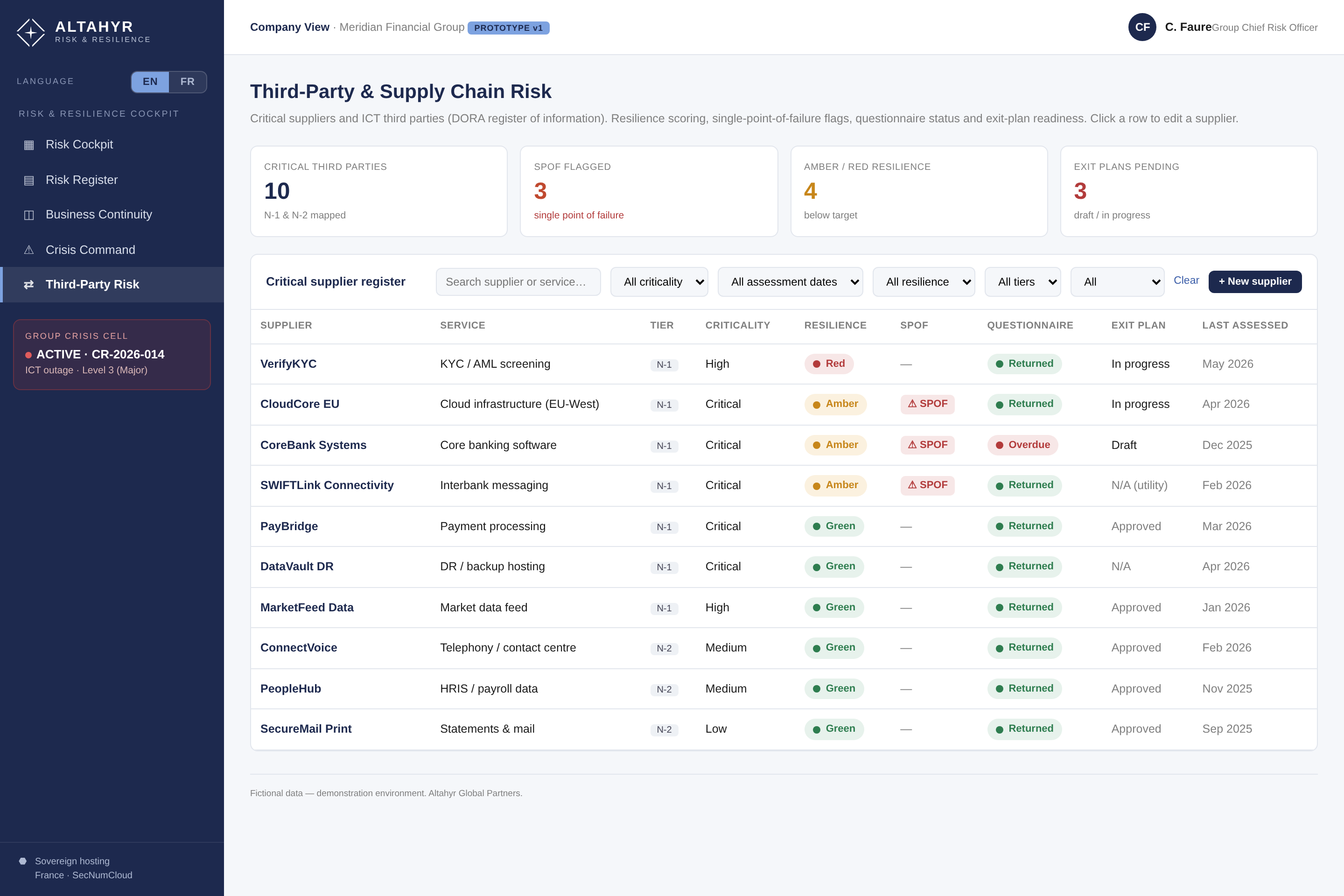Click the Meridian Financial Group breadcrumb text
1344x896 pixels.
tap(402, 27)
